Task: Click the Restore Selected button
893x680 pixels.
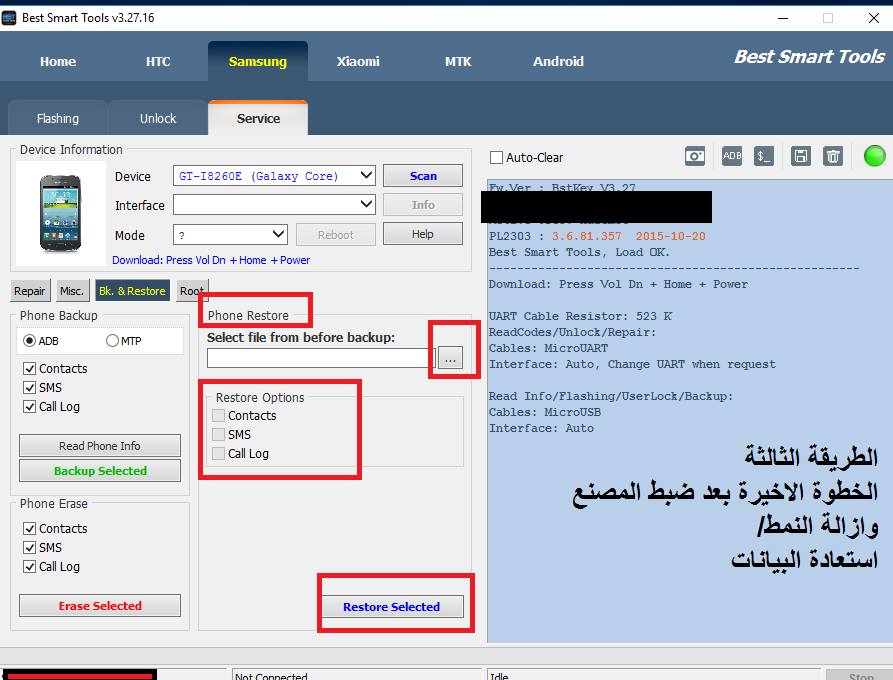Action: [392, 607]
